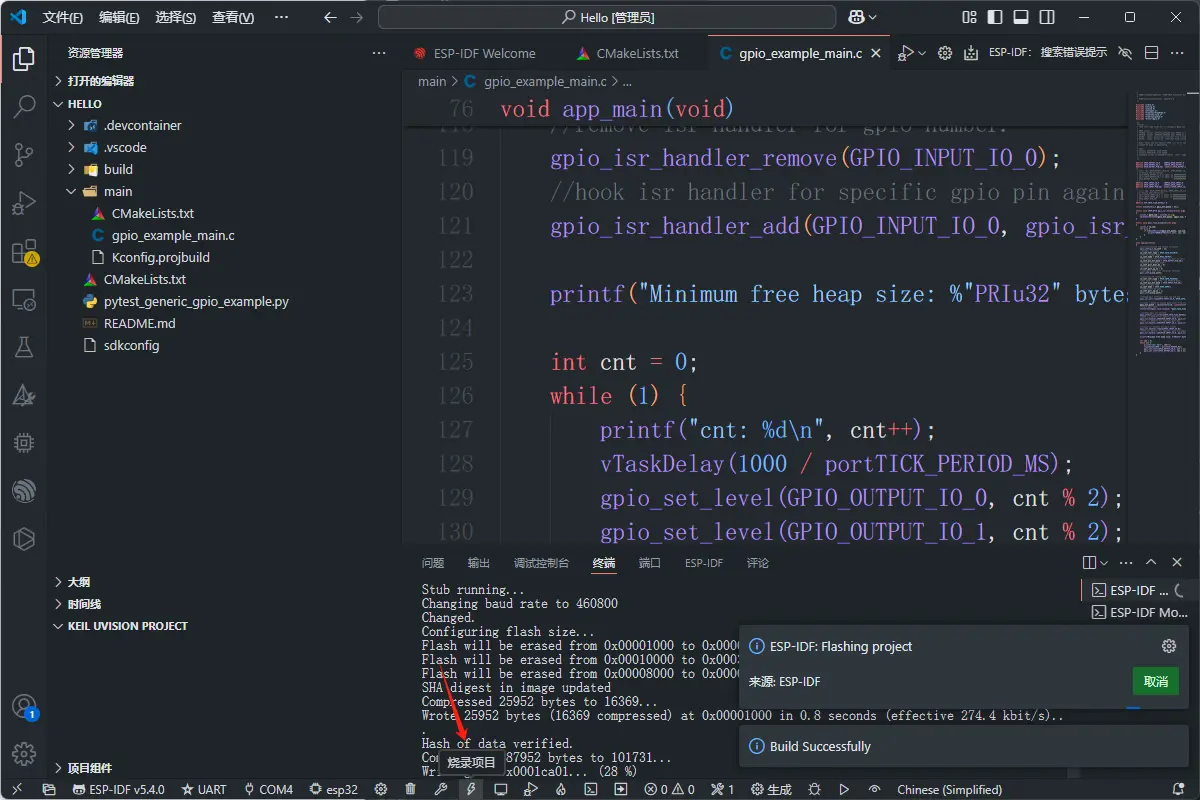Switch to the 调试控制台 panel tab

pos(541,563)
